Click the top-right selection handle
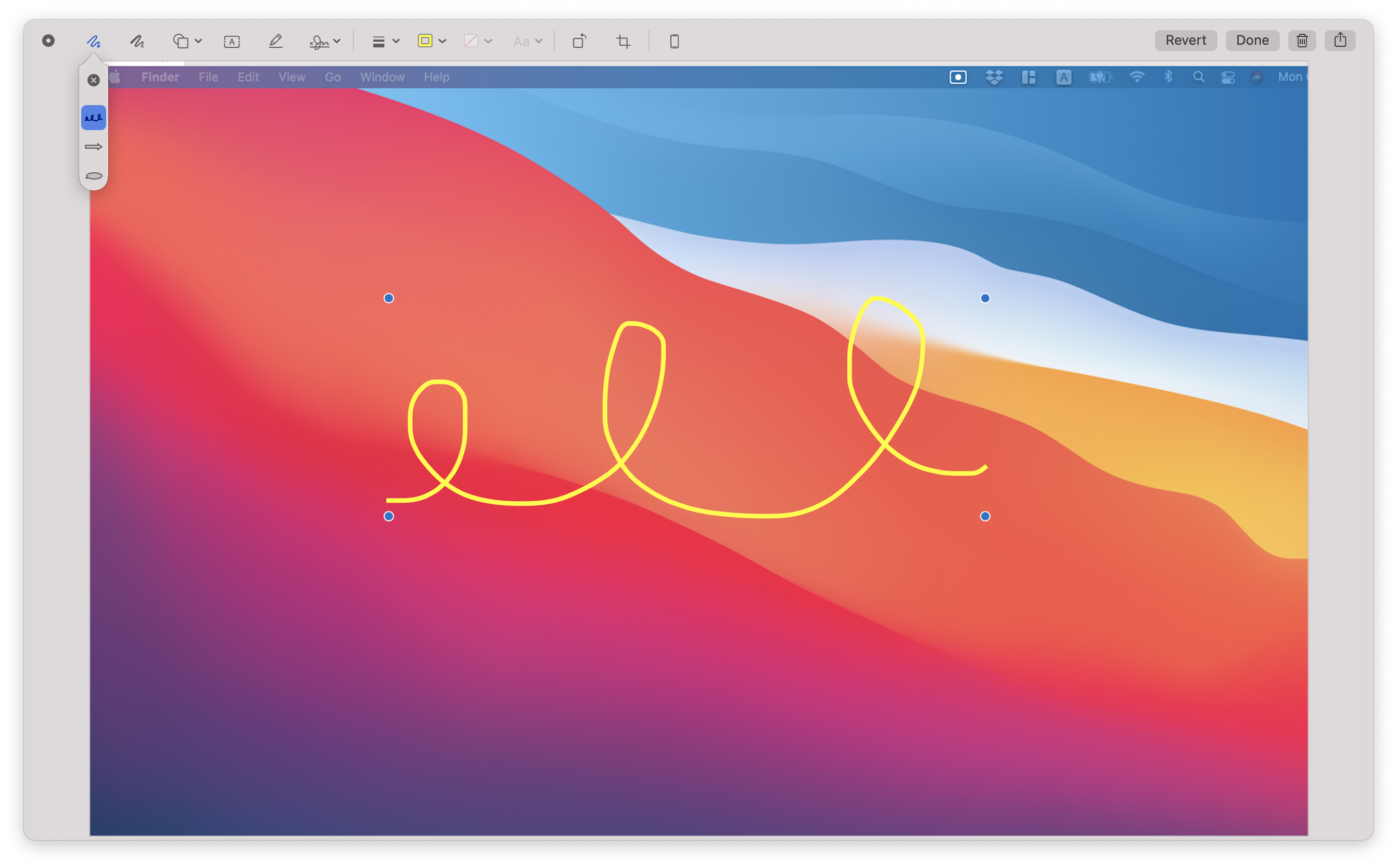Viewport: 1397px width, 868px height. tap(985, 298)
